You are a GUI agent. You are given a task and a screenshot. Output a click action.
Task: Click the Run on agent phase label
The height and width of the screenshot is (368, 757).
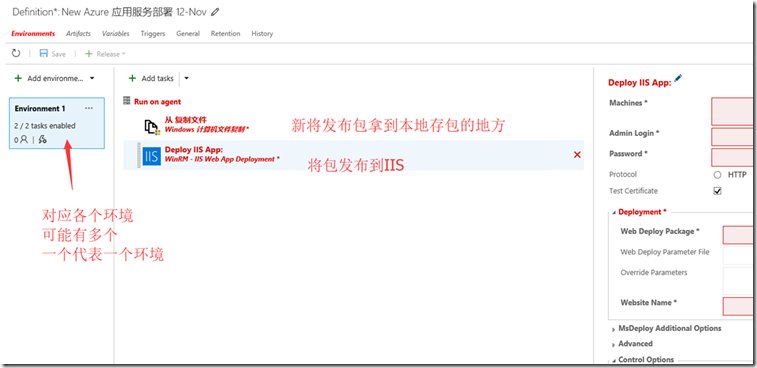[157, 101]
